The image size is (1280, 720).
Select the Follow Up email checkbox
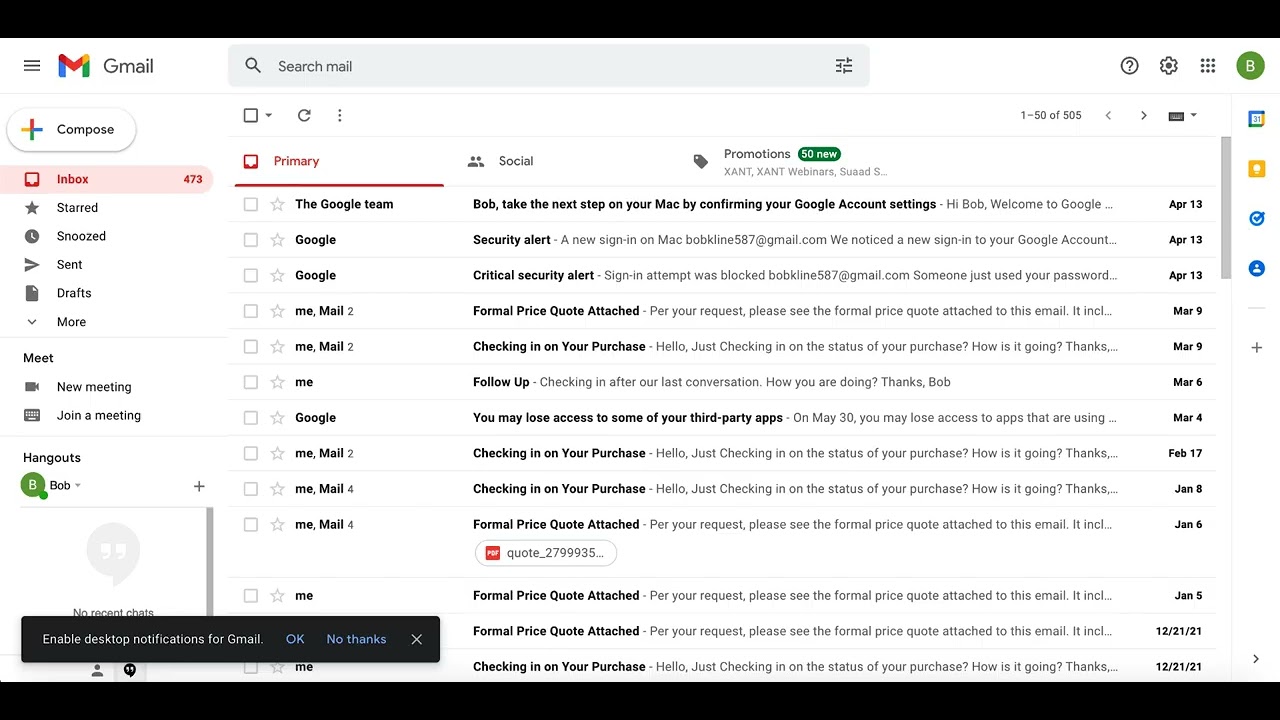pos(251,382)
